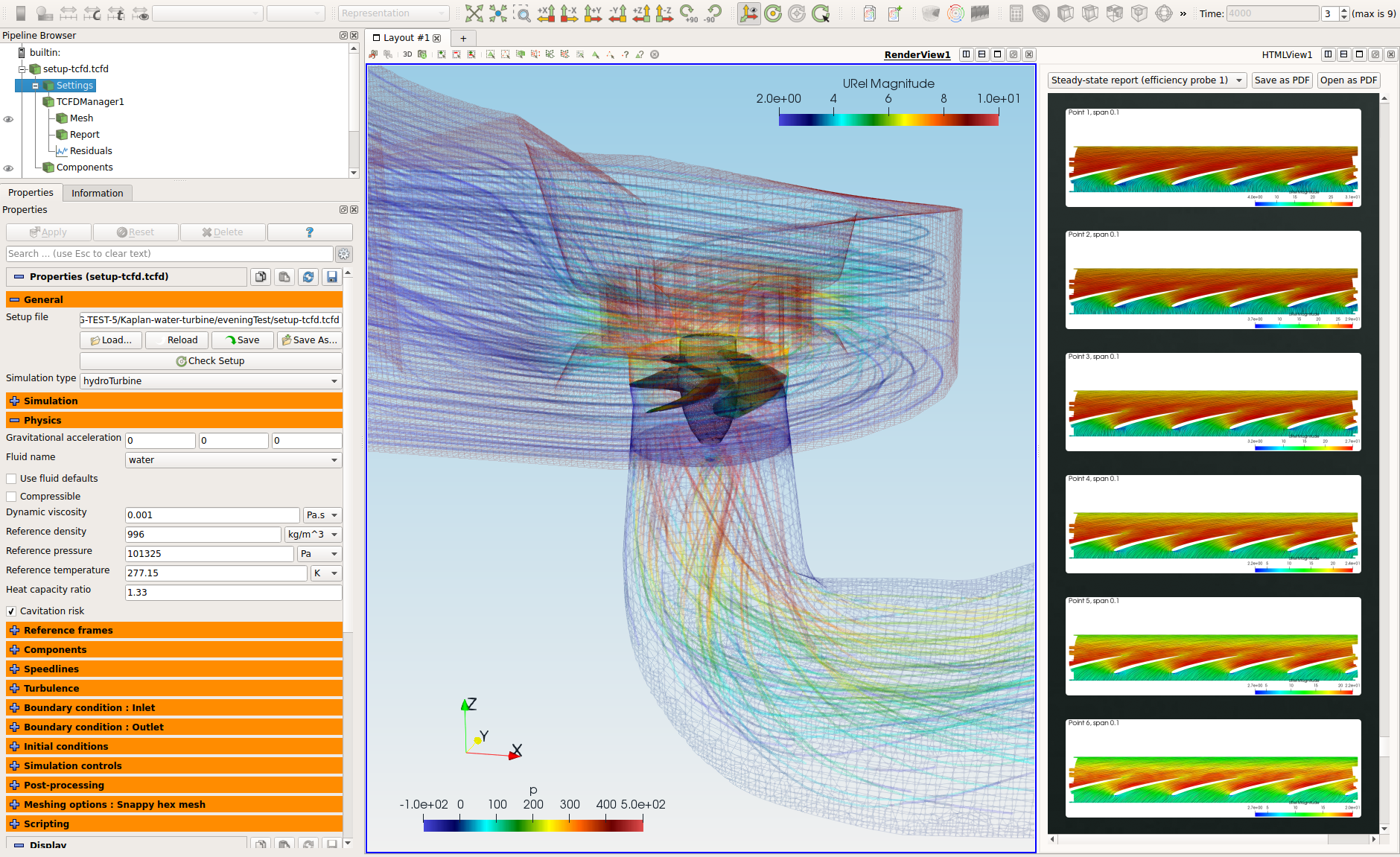Toggle orientation axes visibility icon
The height and width of the screenshot is (857, 1400).
[x=748, y=13]
